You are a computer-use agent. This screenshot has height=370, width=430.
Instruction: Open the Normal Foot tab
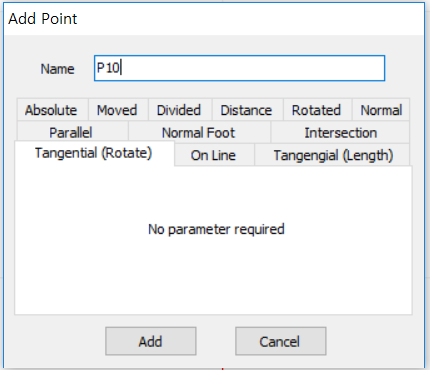pyautogui.click(x=199, y=132)
